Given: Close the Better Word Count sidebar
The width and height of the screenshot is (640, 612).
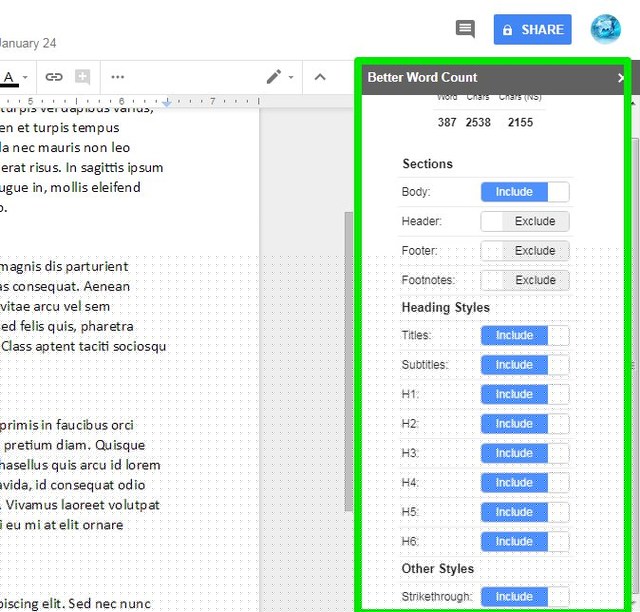Looking at the screenshot, I should (621, 78).
